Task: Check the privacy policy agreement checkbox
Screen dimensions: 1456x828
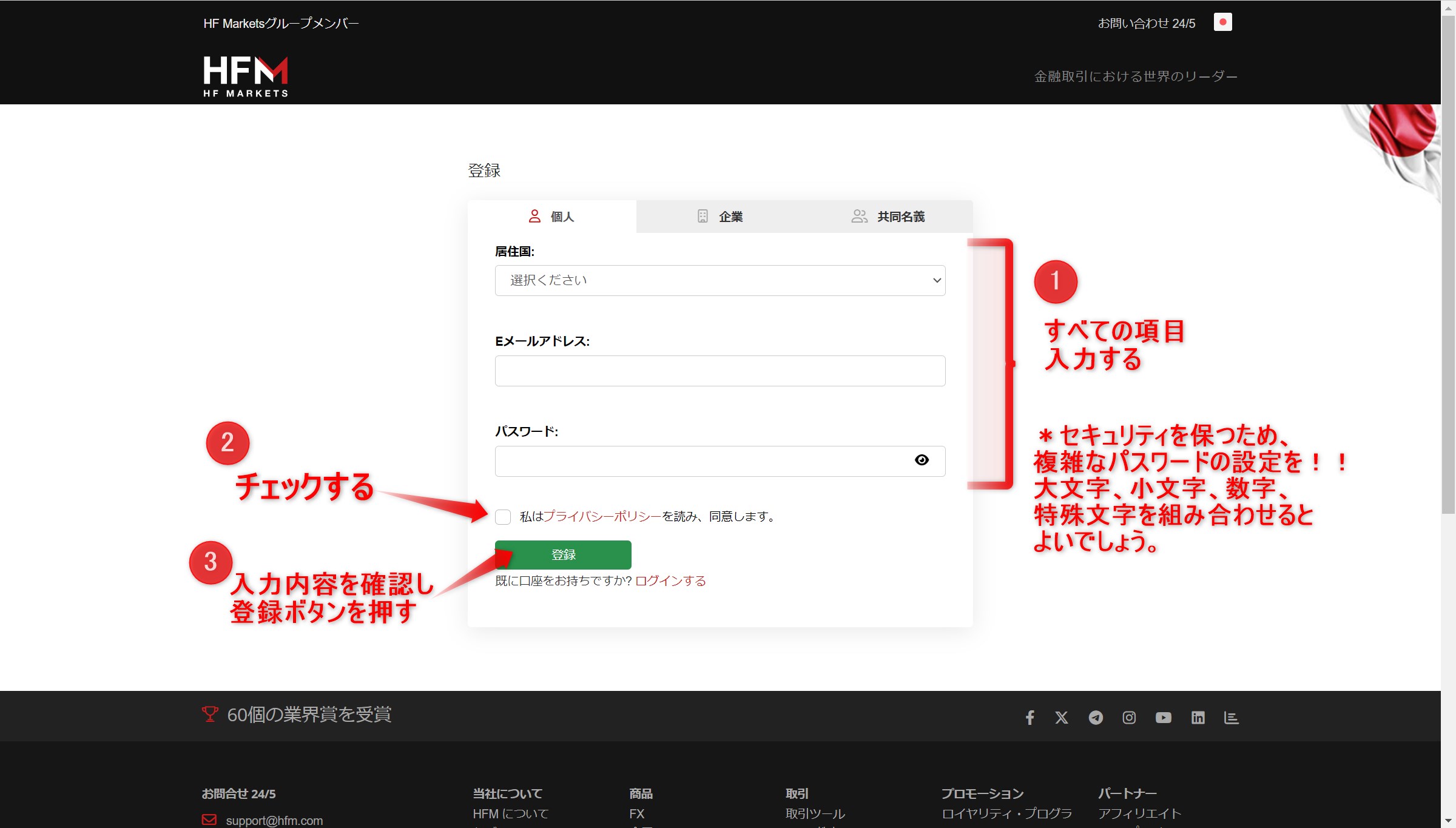Action: [503, 517]
